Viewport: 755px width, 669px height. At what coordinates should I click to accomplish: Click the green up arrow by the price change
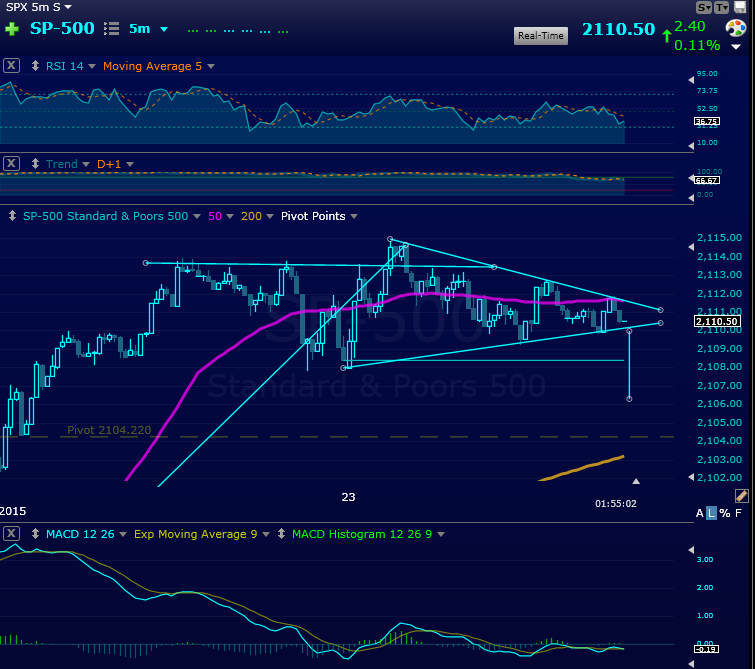[x=667, y=36]
